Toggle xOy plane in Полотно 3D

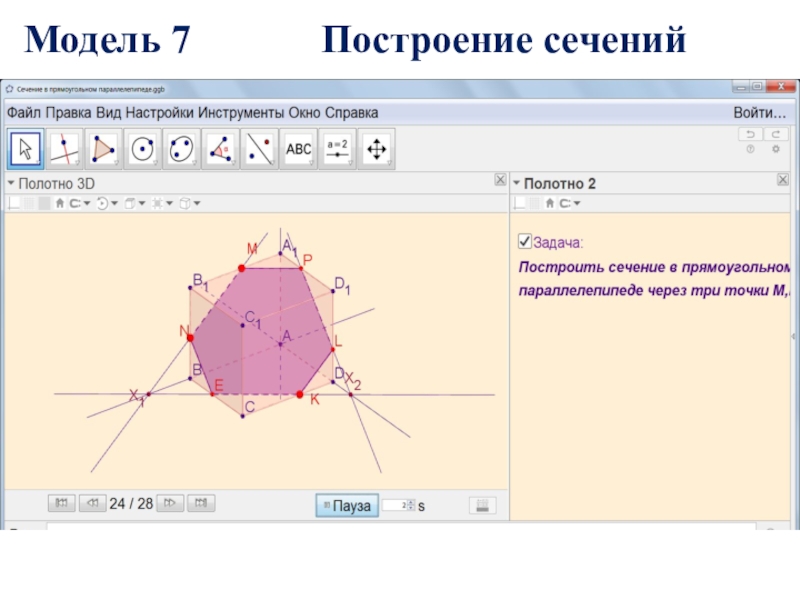pos(44,204)
